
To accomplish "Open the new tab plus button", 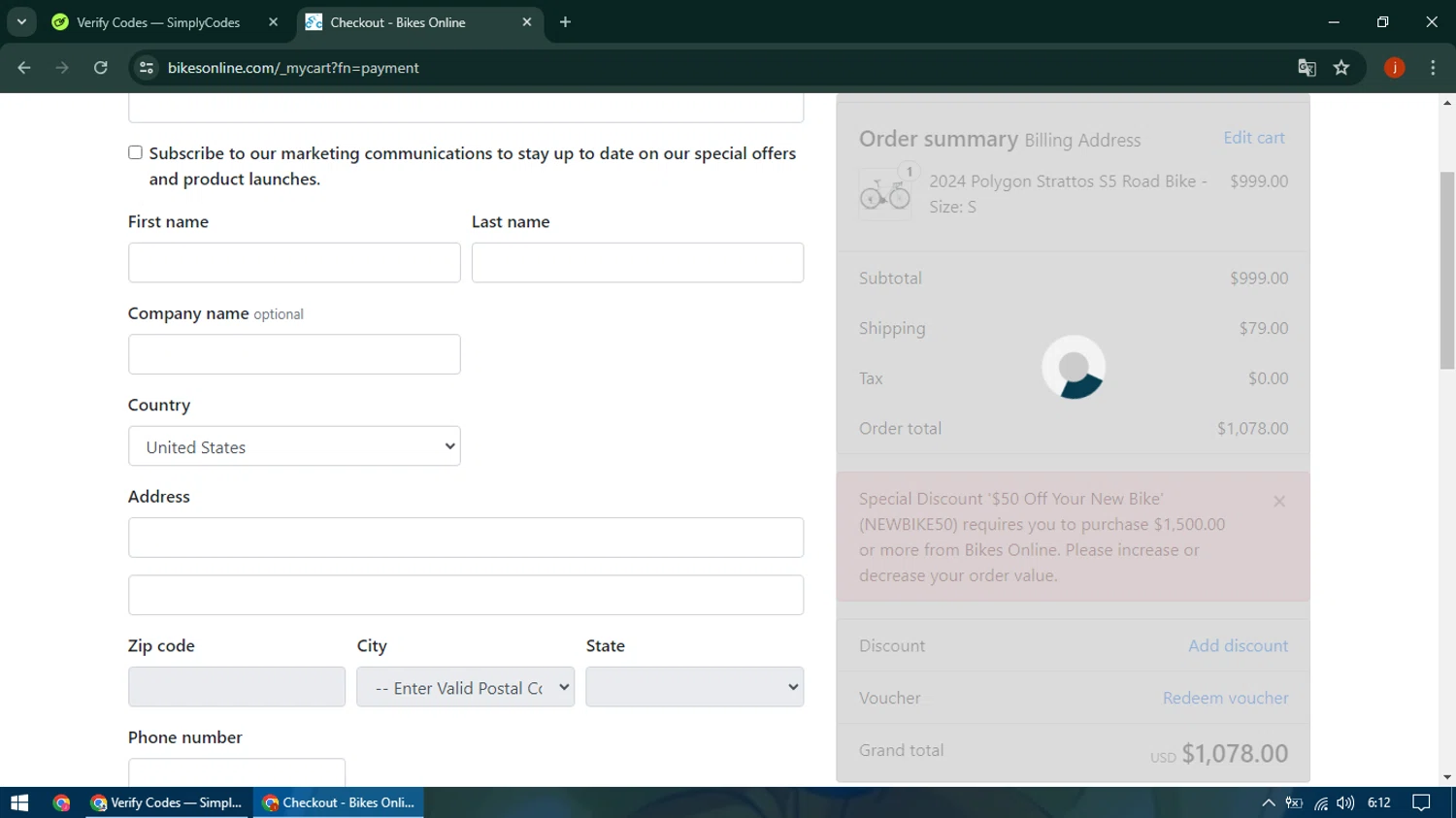I will 566,22.
